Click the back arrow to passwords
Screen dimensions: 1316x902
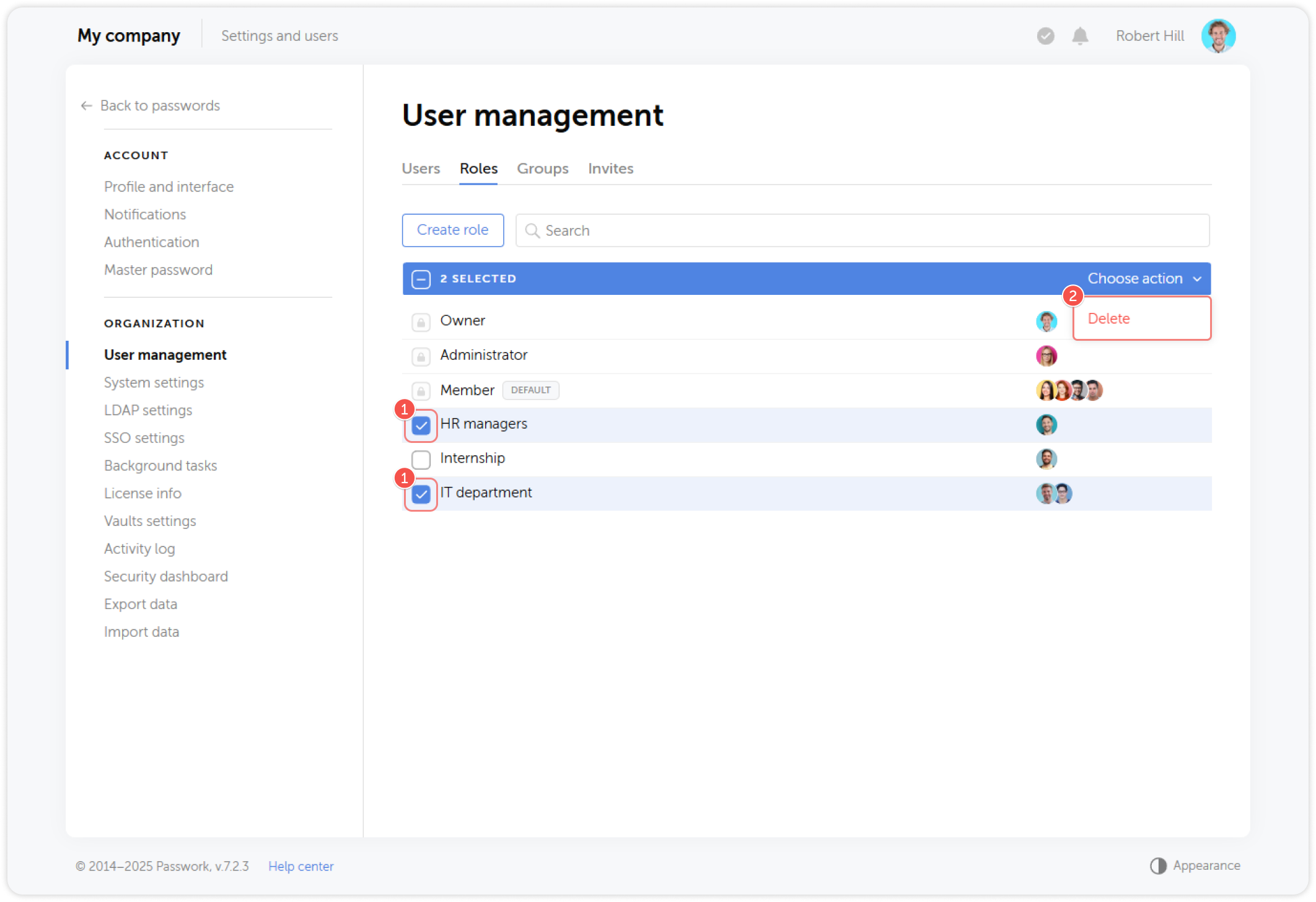point(87,106)
